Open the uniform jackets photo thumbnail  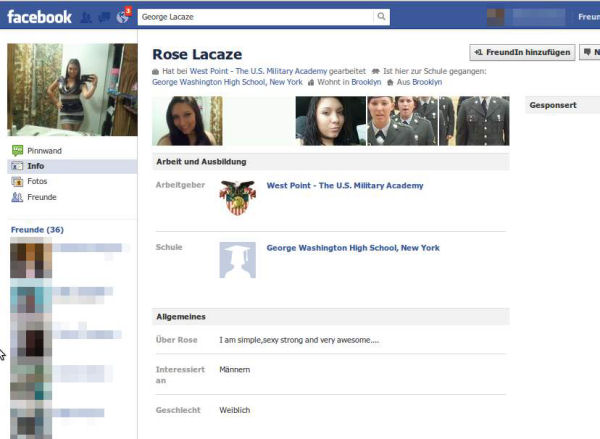pyautogui.click(x=474, y=121)
